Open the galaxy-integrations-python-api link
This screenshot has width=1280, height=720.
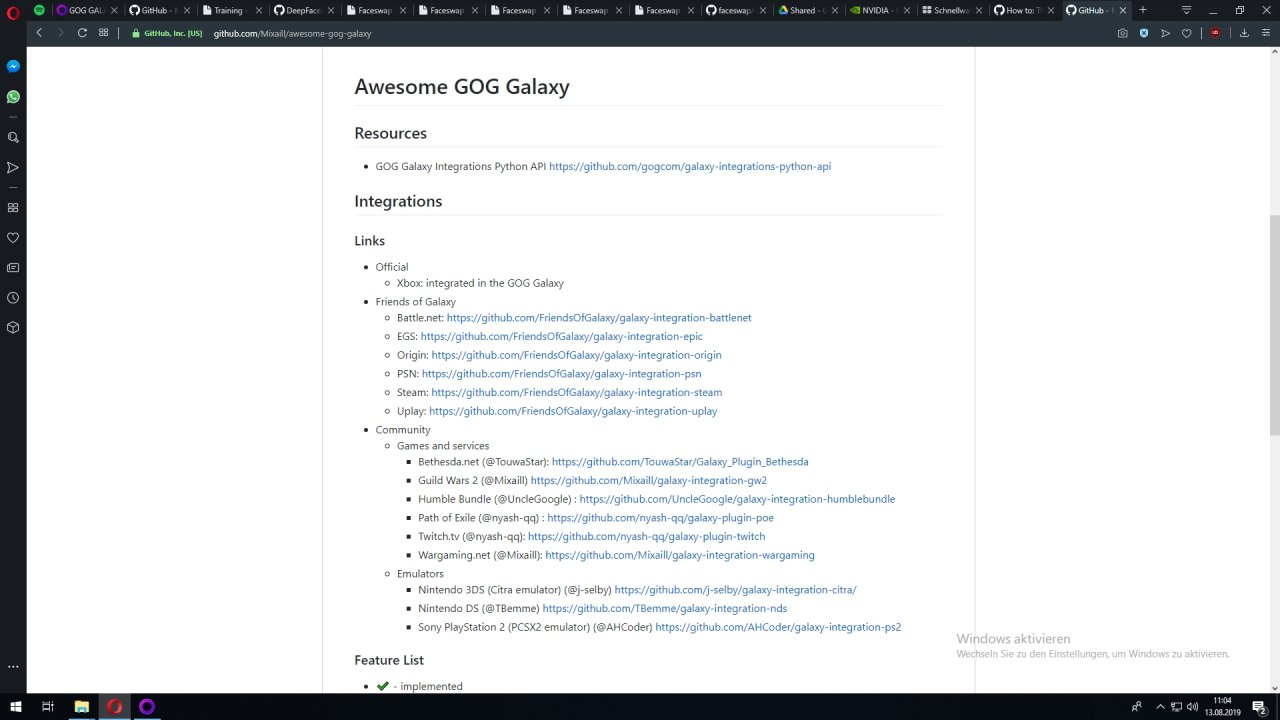[690, 167]
